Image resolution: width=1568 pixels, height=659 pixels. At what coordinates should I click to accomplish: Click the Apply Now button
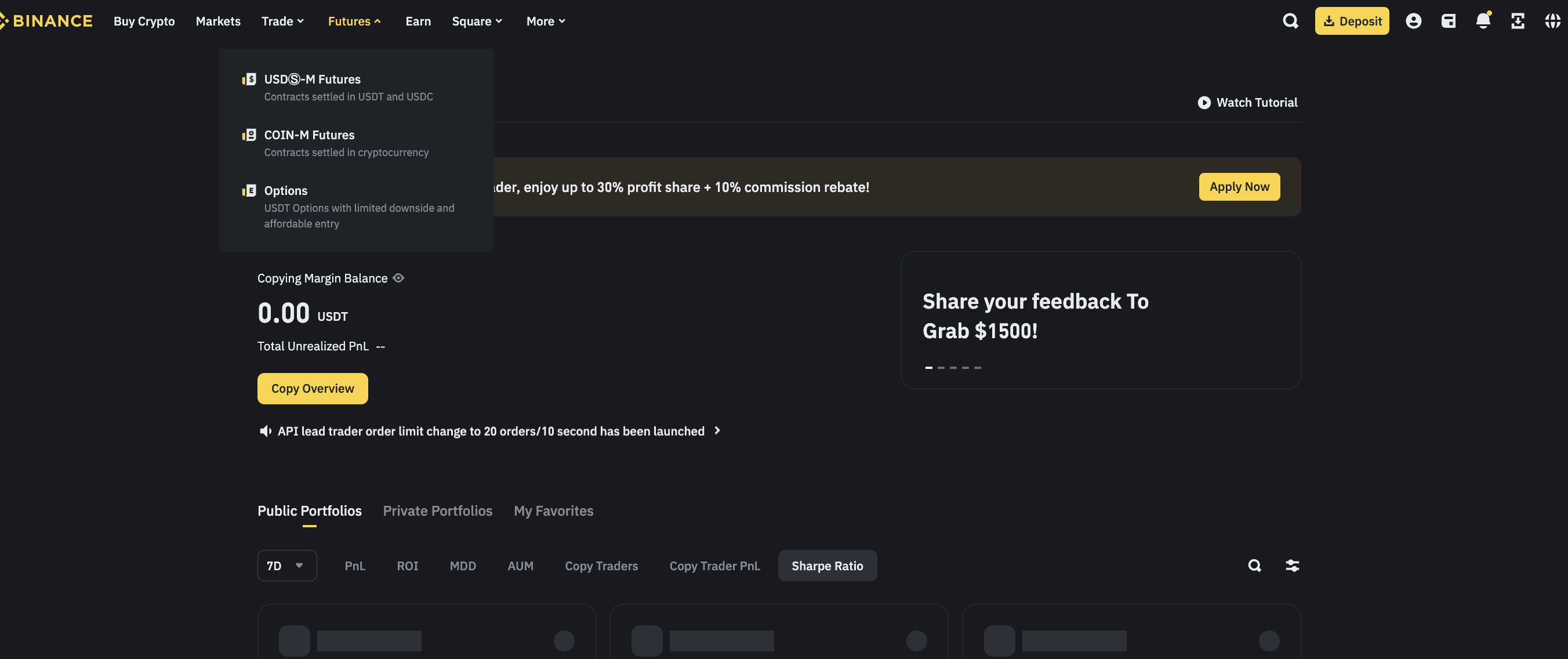point(1239,187)
